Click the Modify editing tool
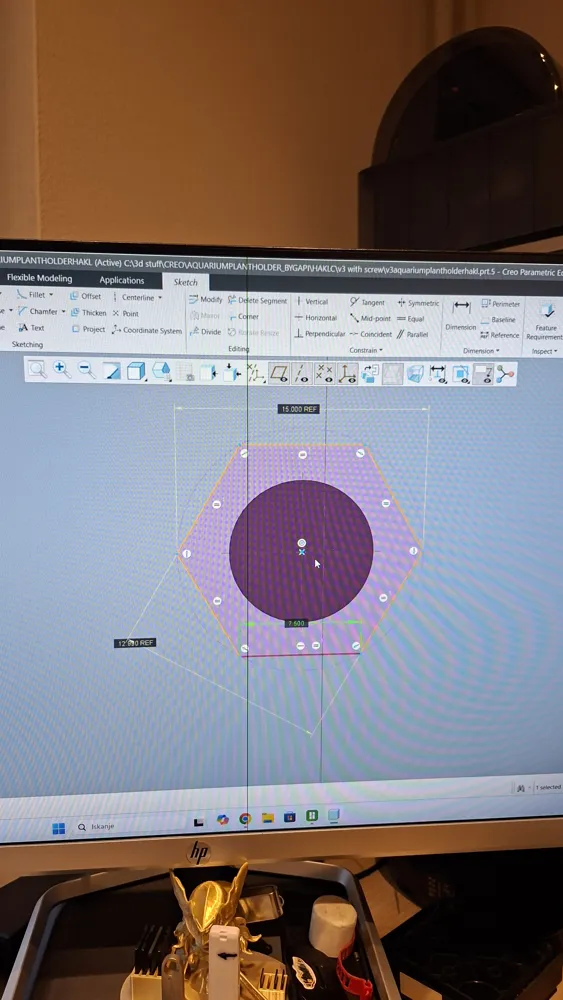563x1000 pixels. tap(205, 299)
